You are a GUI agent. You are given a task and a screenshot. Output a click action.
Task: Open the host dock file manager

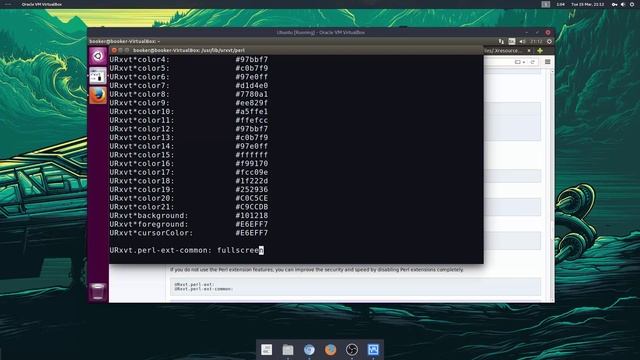(x=288, y=349)
